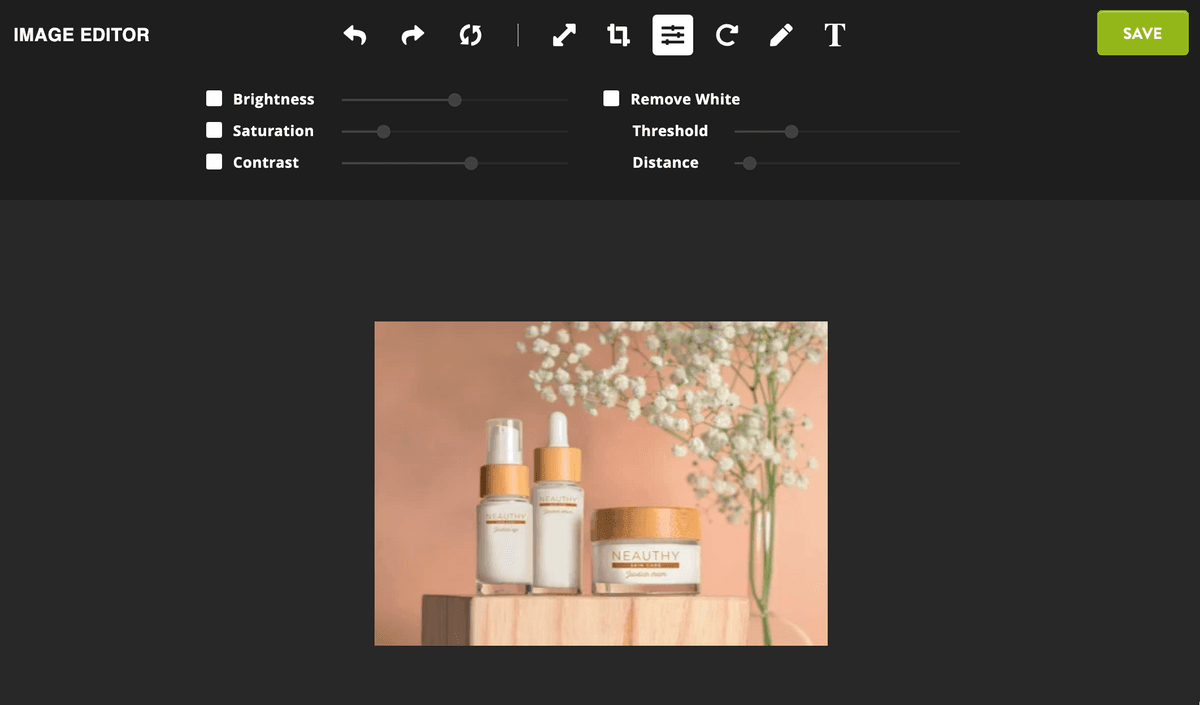Select the Crop tool
Screen dimensions: 1200x705
pyautogui.click(x=619, y=36)
